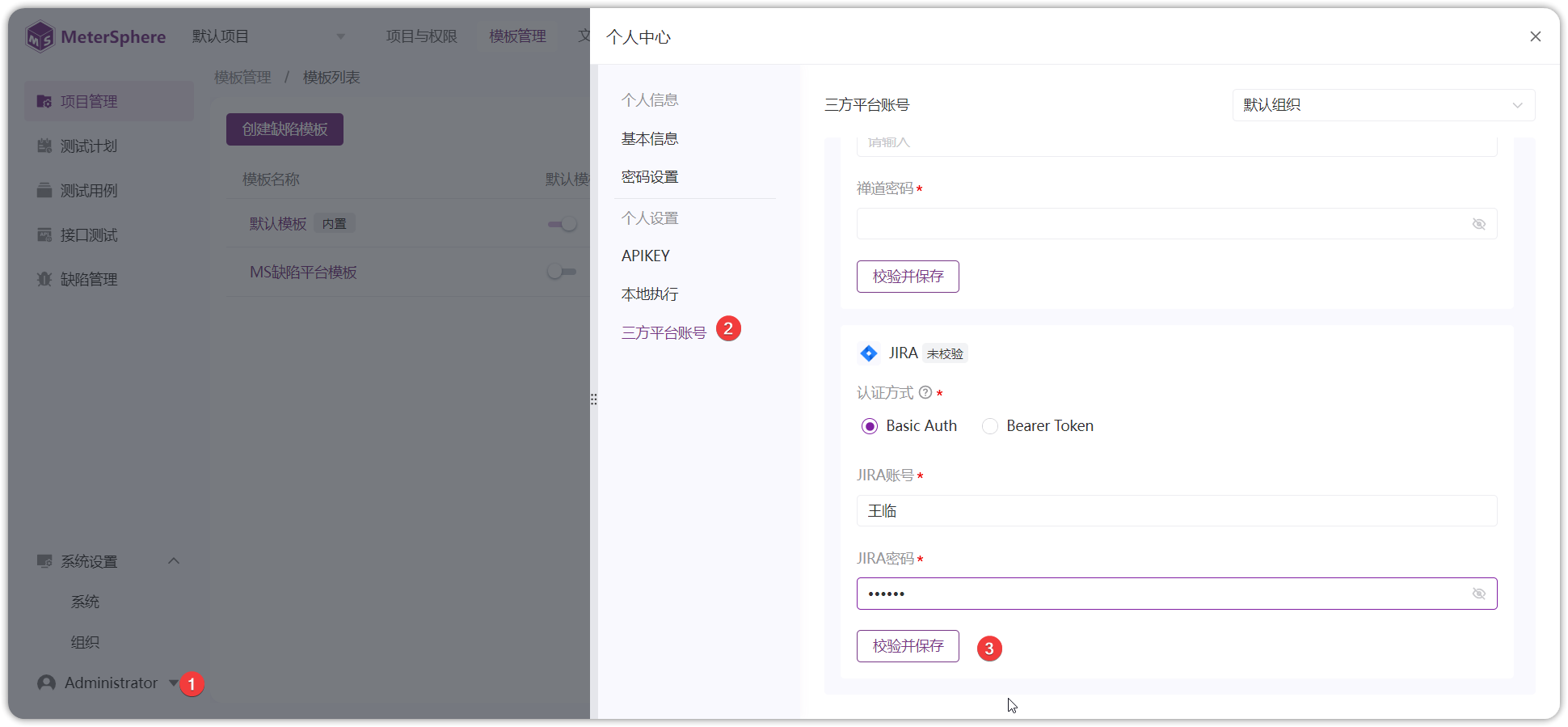The image size is (1568, 727).
Task: Click the 模板管理 breadcrumb link
Action: click(242, 78)
